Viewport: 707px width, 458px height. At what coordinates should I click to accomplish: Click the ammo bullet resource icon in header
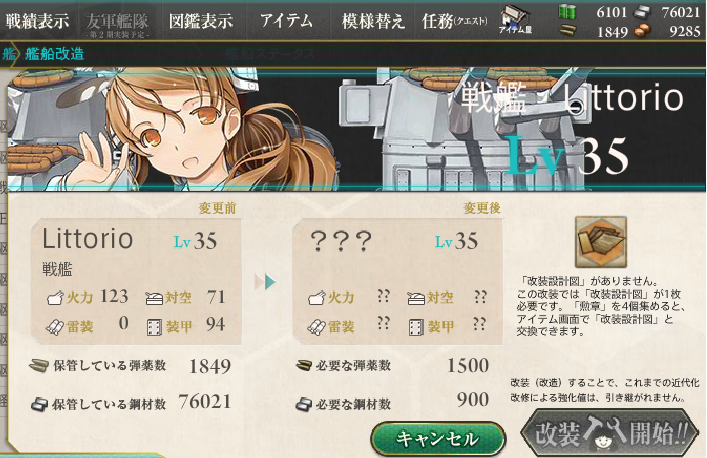point(567,31)
